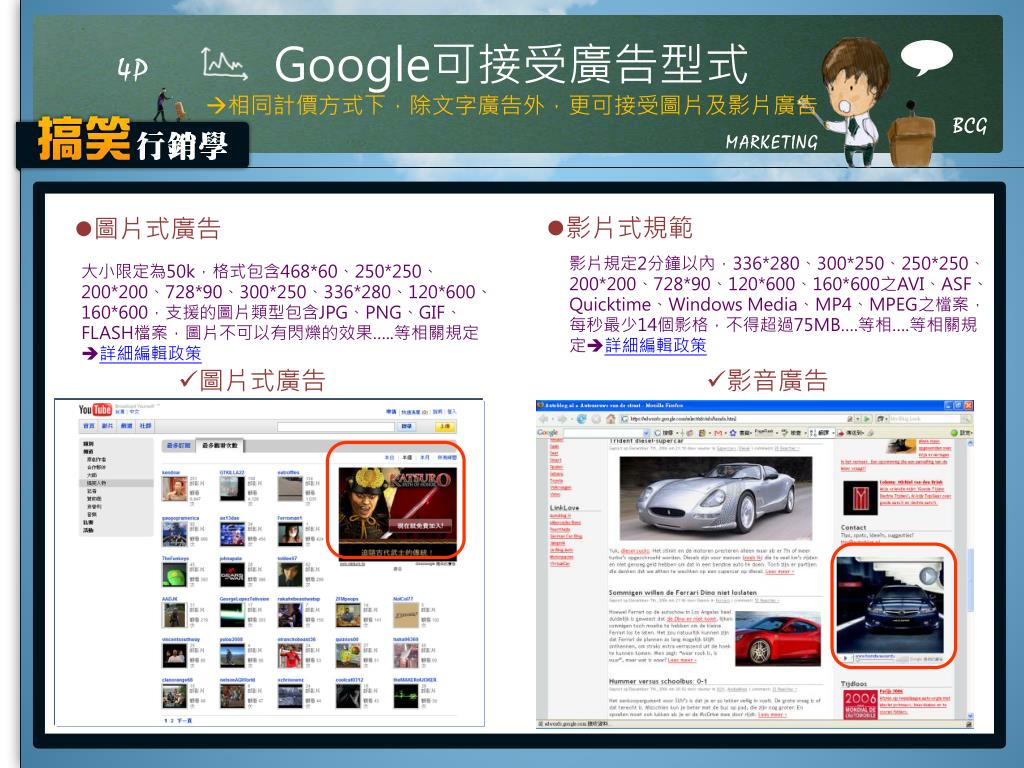Click the Firefox vertical scrollbar

pos(970,581)
